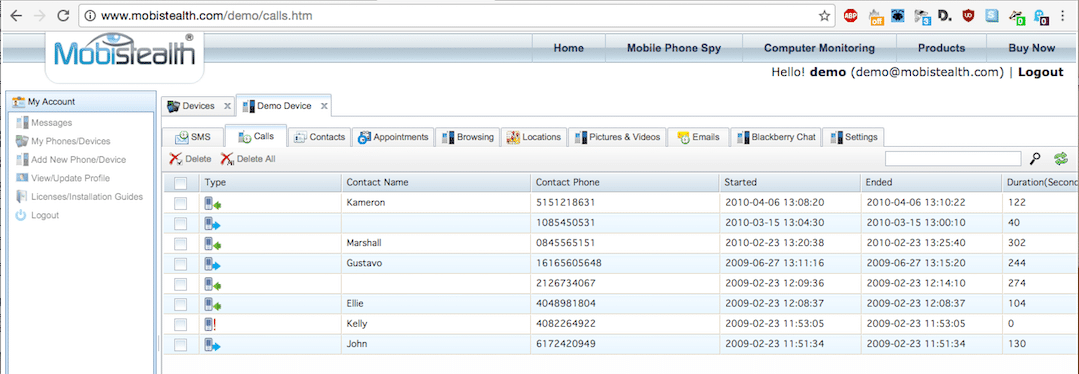Refresh call list with green arrows icon

coord(1060,159)
